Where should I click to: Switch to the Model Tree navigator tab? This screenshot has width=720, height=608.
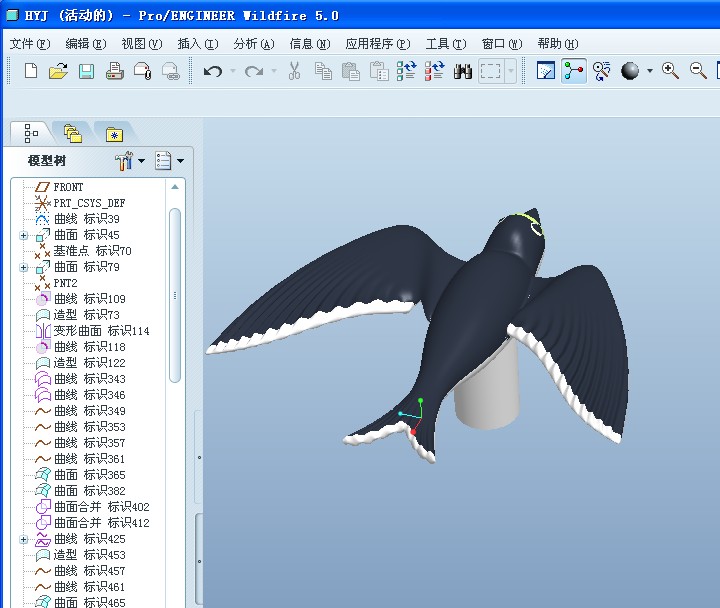(31, 134)
